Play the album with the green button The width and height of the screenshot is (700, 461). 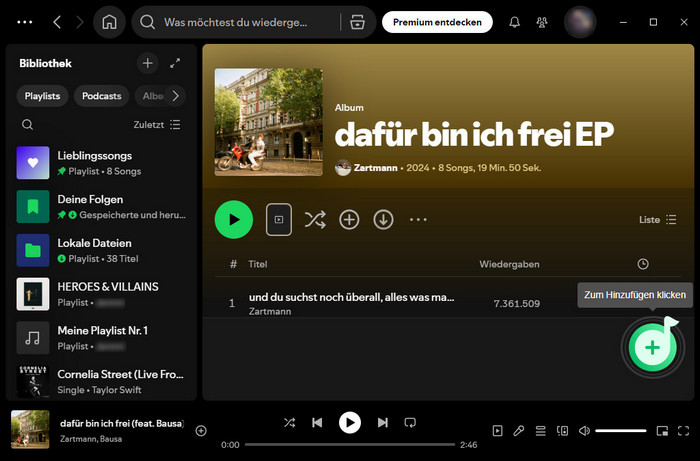pos(234,220)
